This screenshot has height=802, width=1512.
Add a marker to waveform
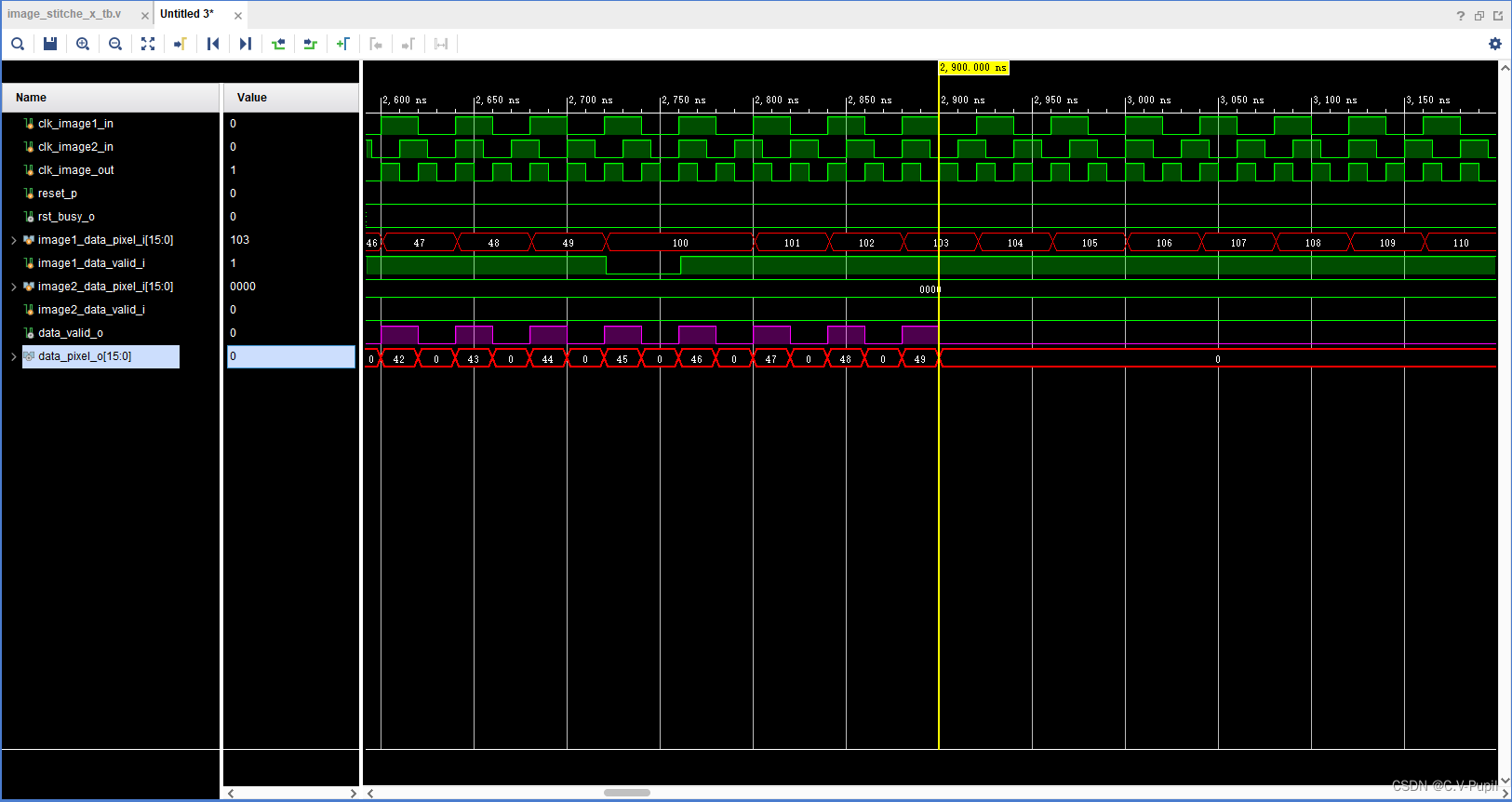343,44
